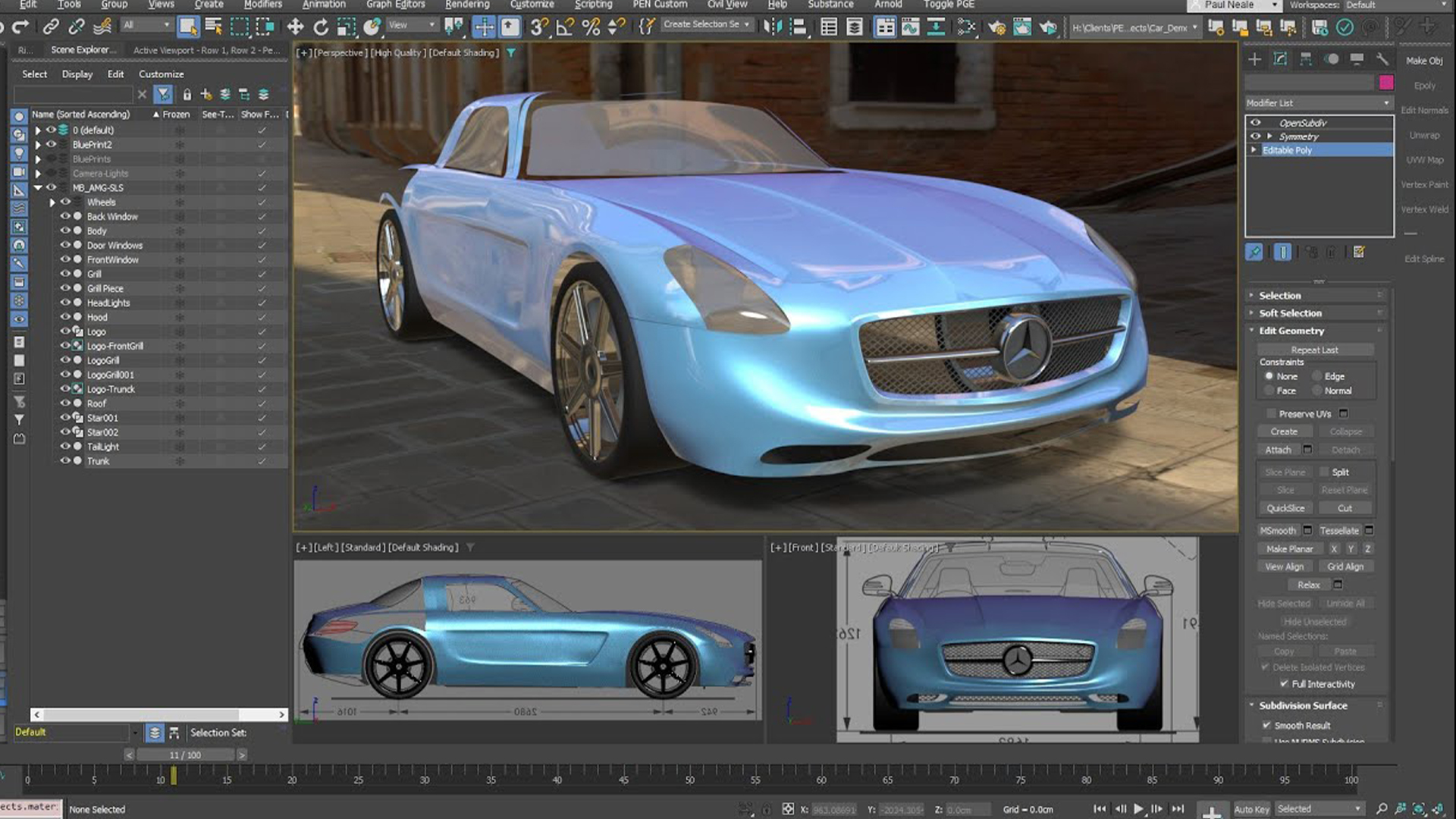Select the Rotate tool
This screenshot has width=1456, height=819.
321,27
